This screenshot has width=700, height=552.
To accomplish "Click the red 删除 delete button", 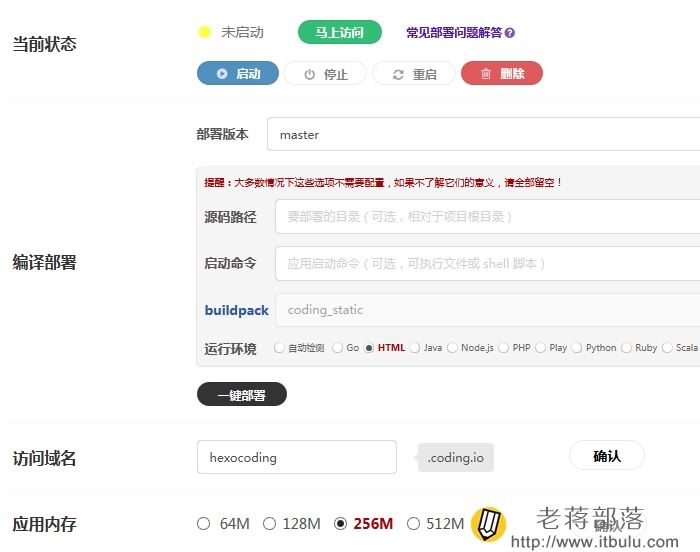I will tap(502, 73).
